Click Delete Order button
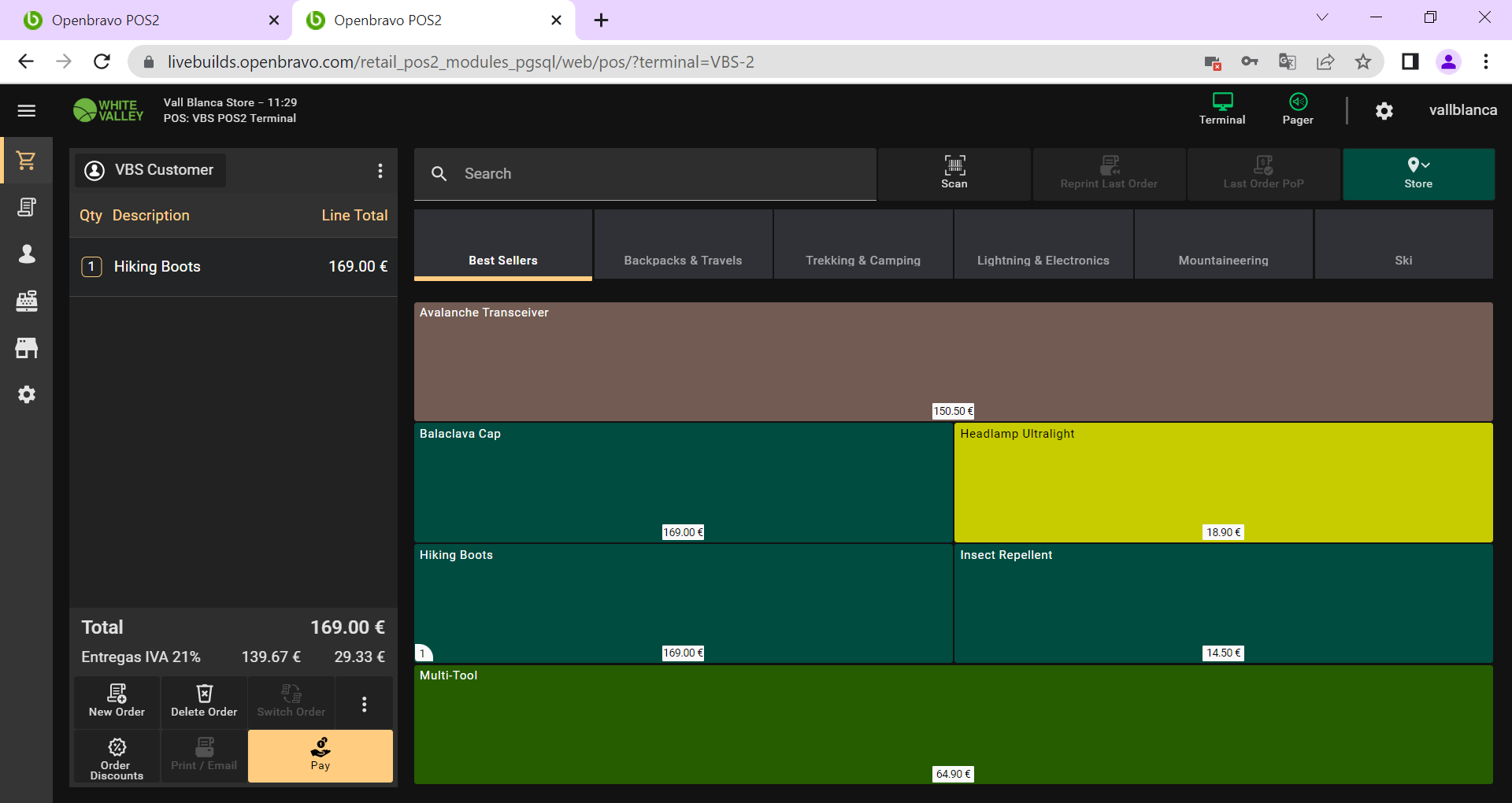 tap(204, 701)
